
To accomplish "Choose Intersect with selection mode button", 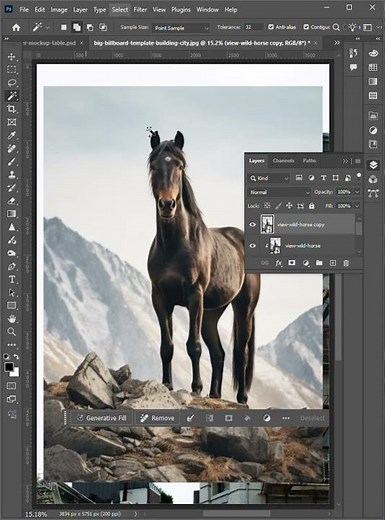I will pyautogui.click(x=103, y=27).
